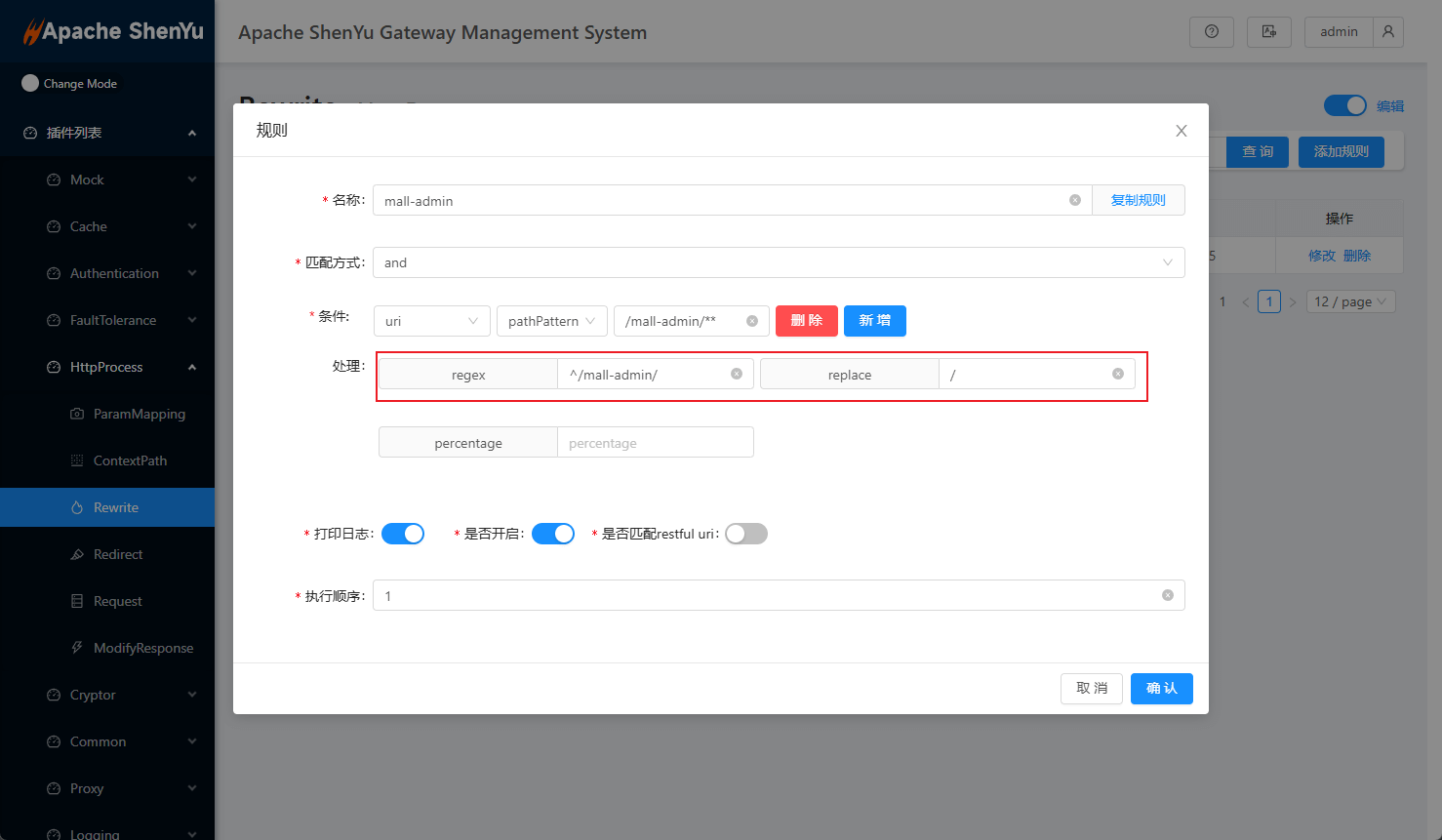Clear the replace value using its x icon
This screenshot has width=1442, height=840.
click(1118, 374)
